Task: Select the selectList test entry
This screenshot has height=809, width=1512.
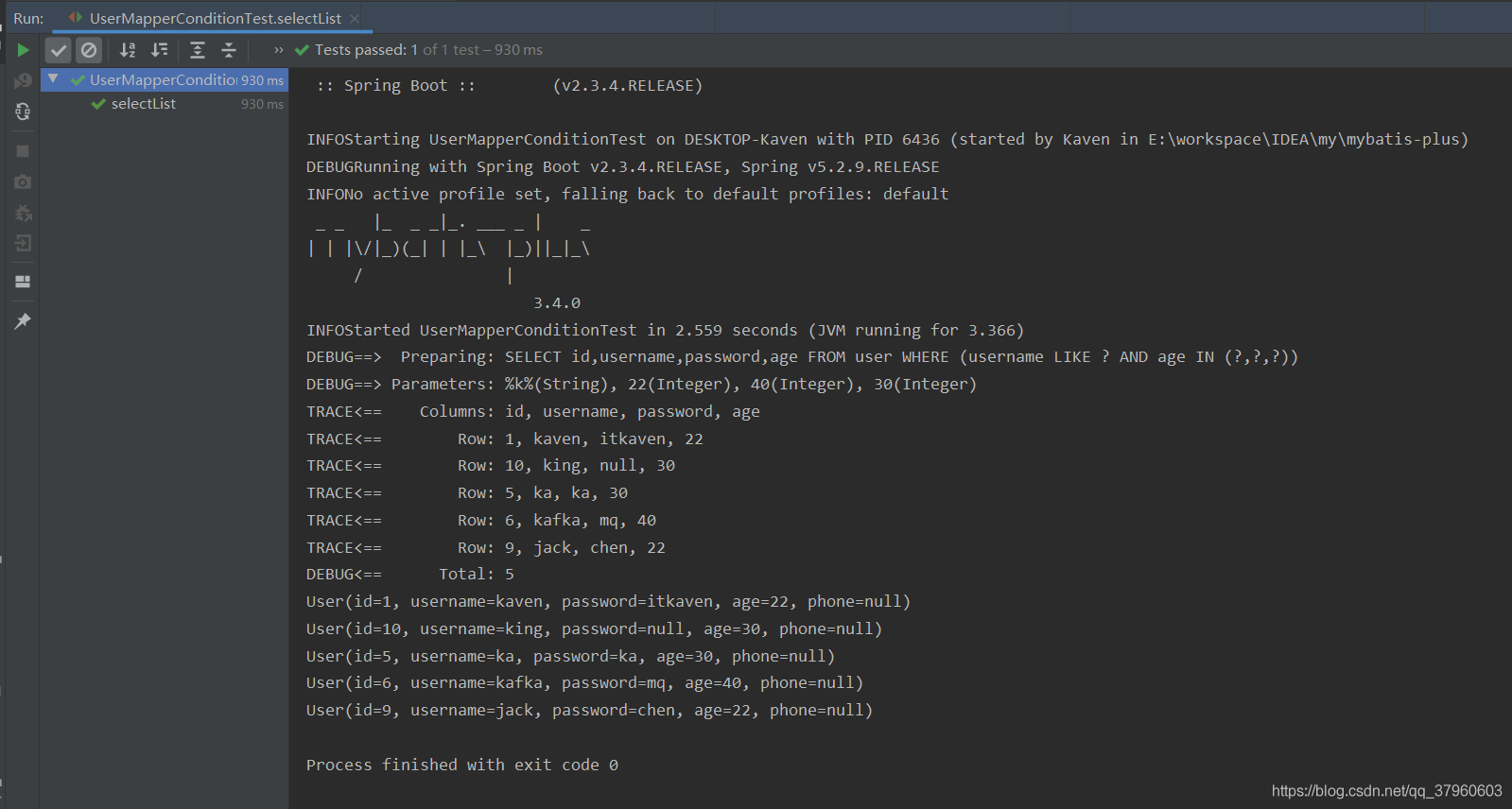Action: click(144, 104)
